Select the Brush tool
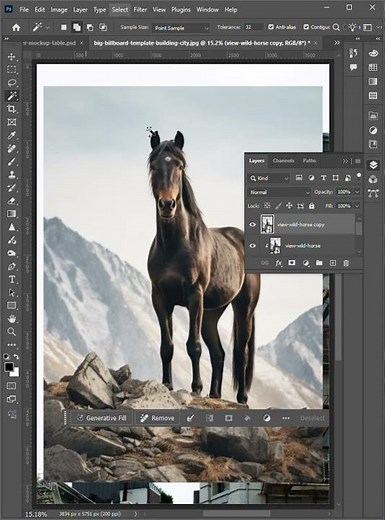 pyautogui.click(x=12, y=161)
